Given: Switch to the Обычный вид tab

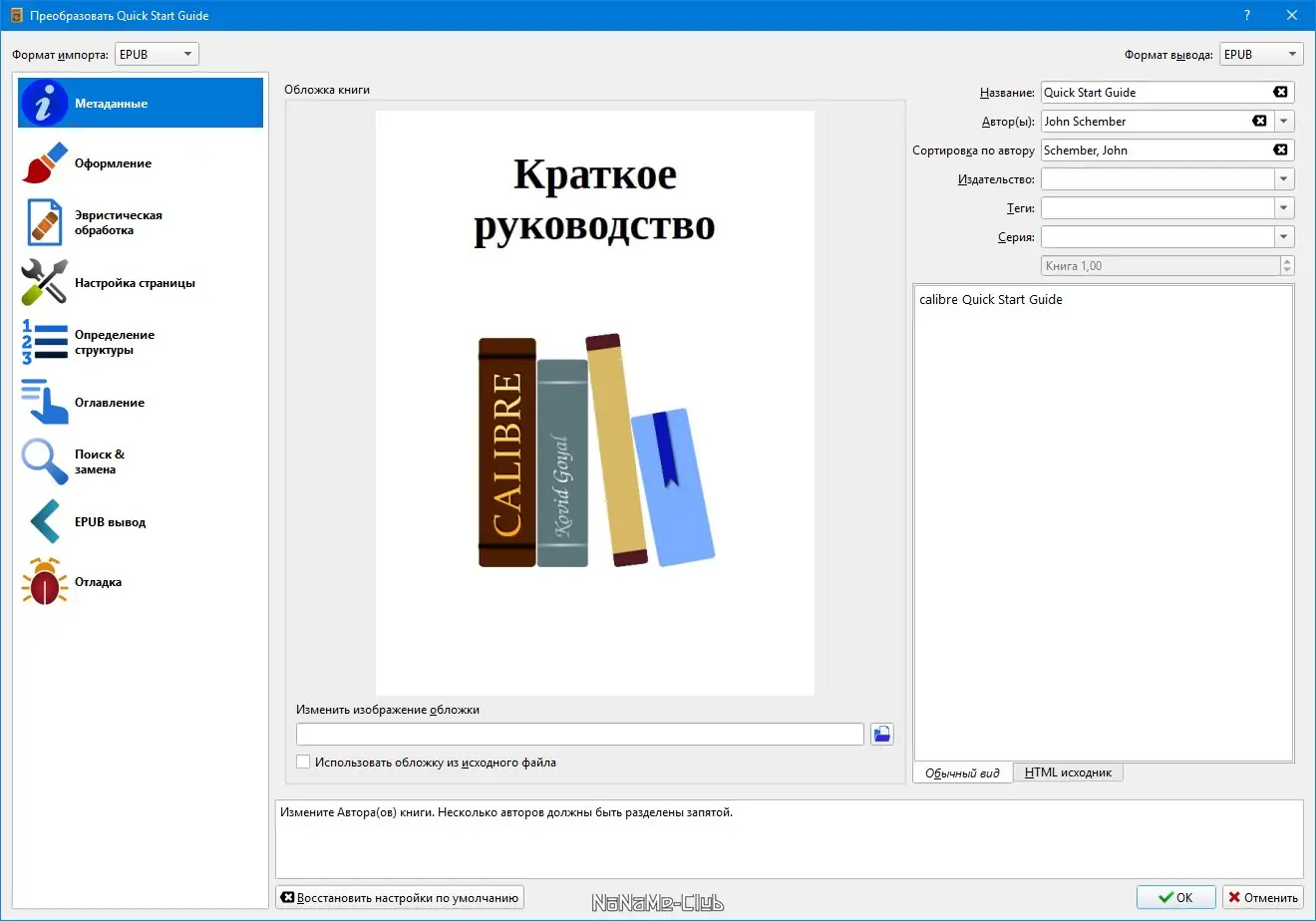Looking at the screenshot, I should click(x=962, y=773).
